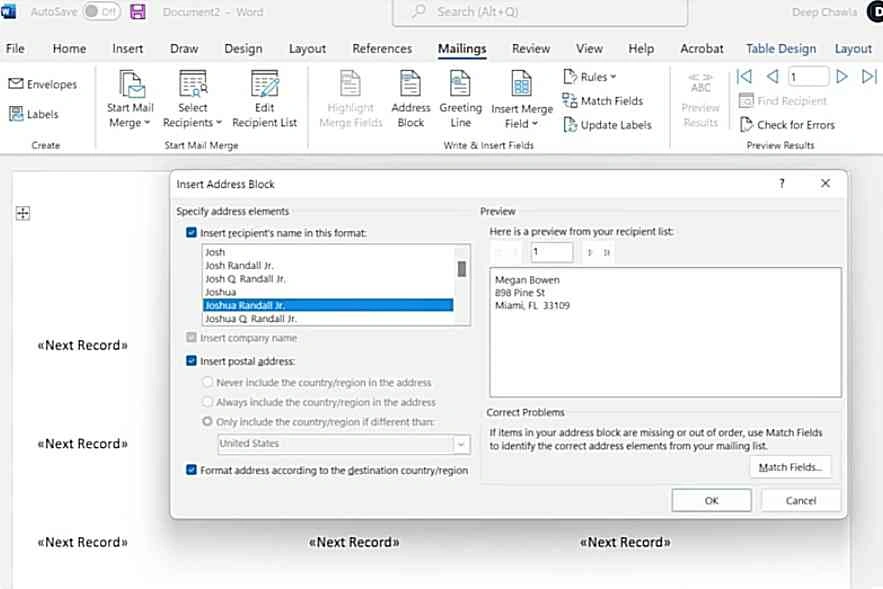Open the File tab

point(15,49)
